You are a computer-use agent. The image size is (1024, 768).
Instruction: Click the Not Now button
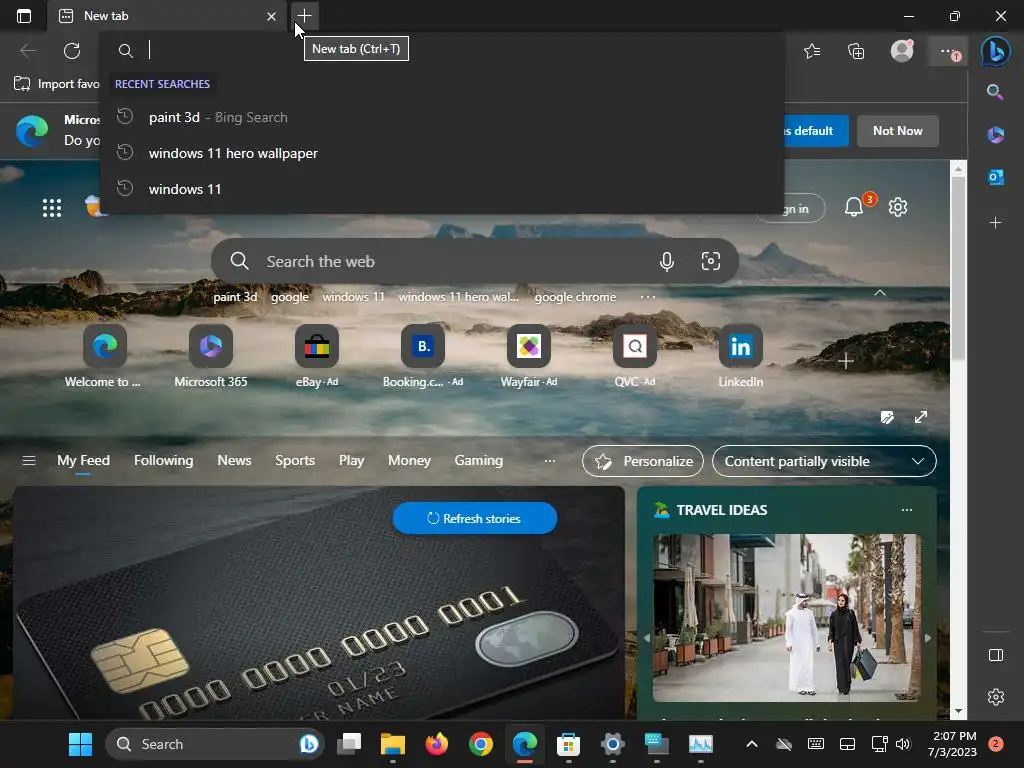[x=897, y=131]
